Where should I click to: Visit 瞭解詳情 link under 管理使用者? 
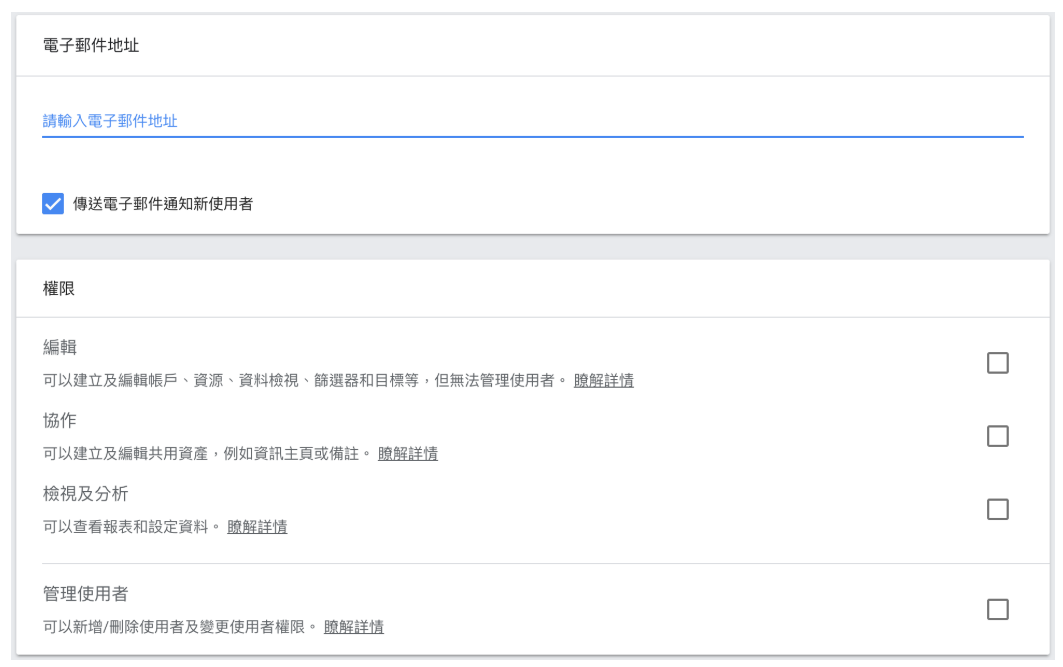(x=354, y=627)
